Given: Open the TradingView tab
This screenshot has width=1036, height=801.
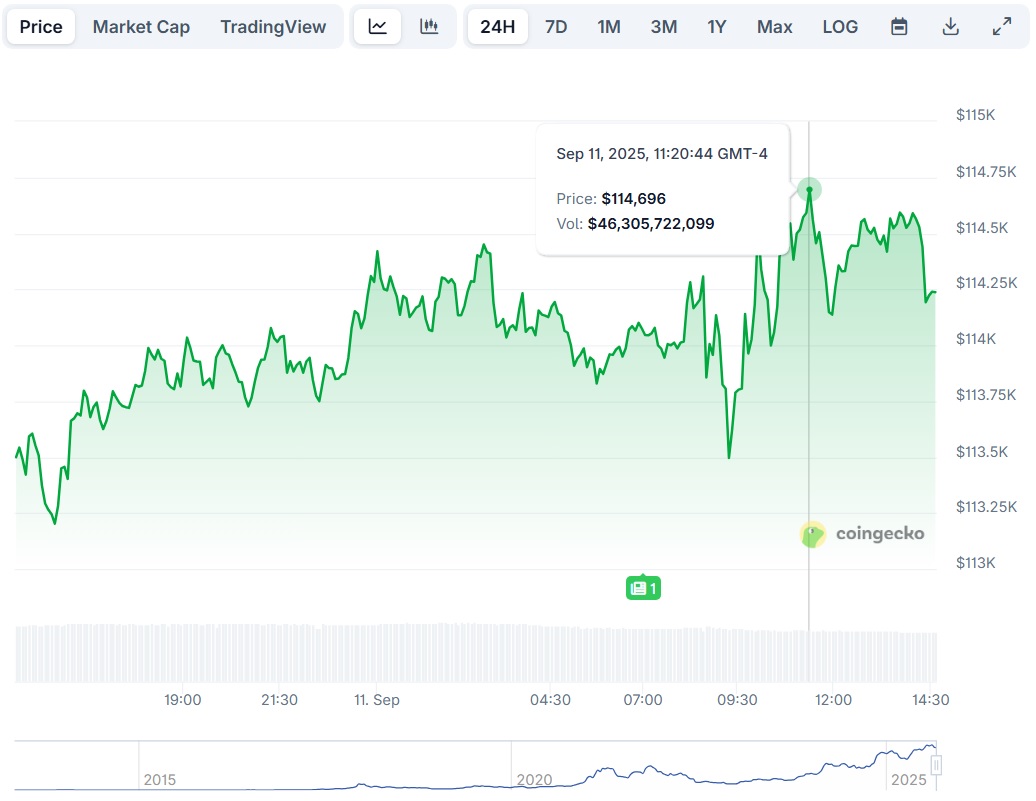Looking at the screenshot, I should [x=273, y=27].
